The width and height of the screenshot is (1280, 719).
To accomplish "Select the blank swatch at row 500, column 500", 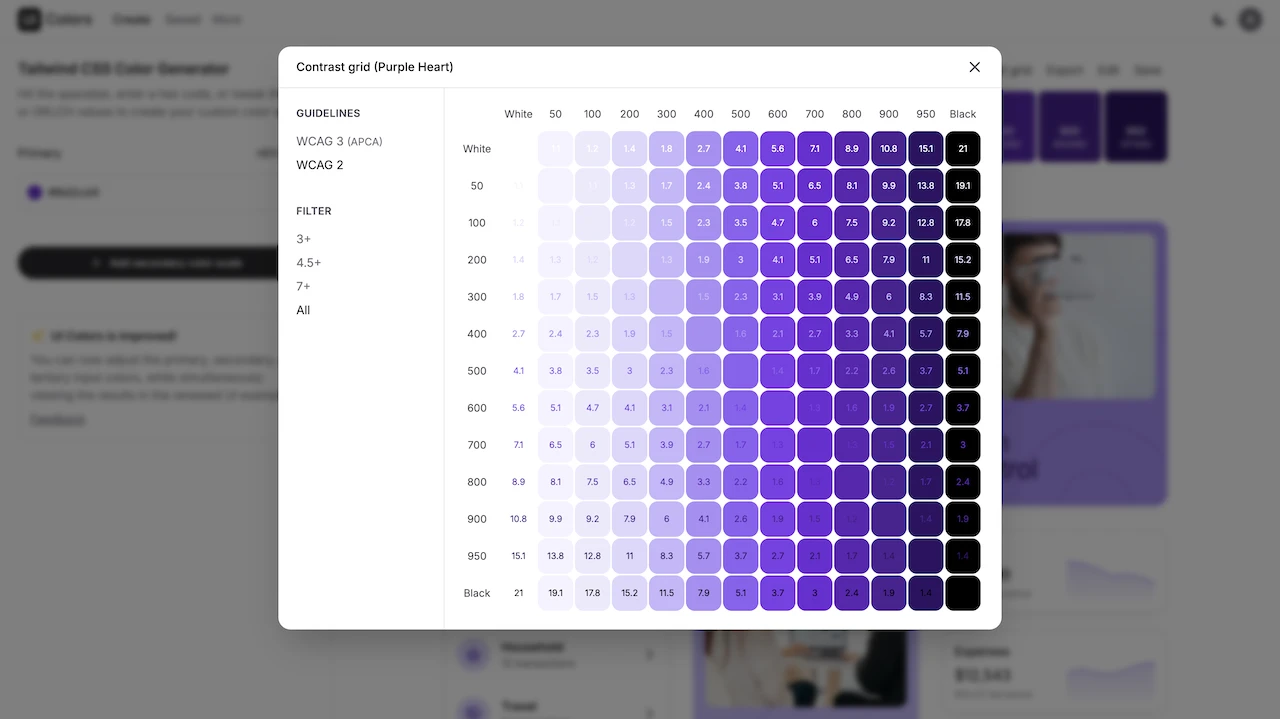I will click(x=741, y=371).
